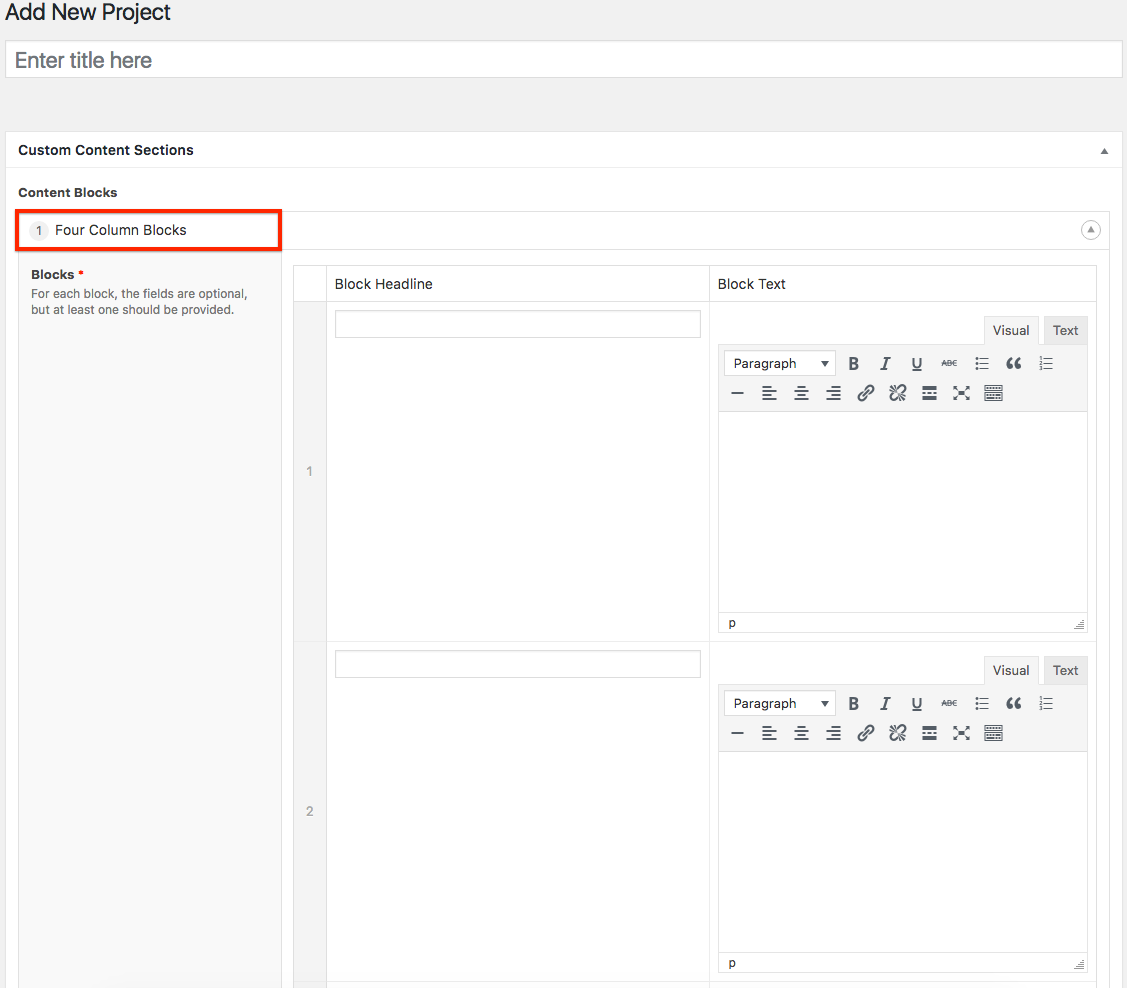Collapse the Four Column Blocks layout
The height and width of the screenshot is (988, 1127).
click(x=1090, y=230)
